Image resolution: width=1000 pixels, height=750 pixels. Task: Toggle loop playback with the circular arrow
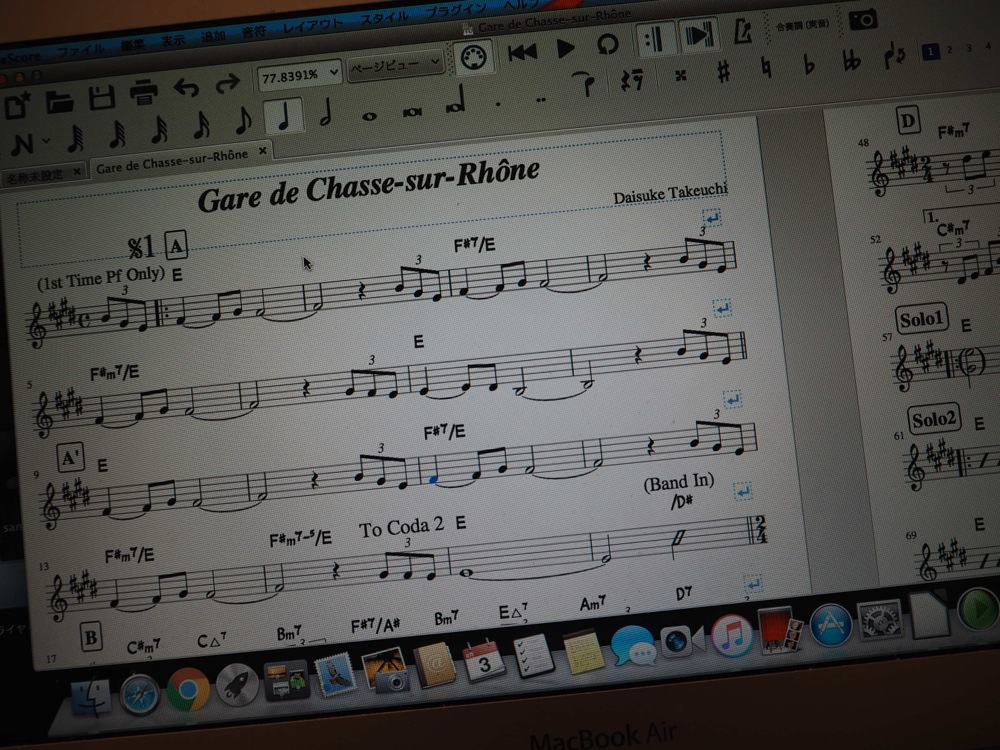tap(607, 45)
